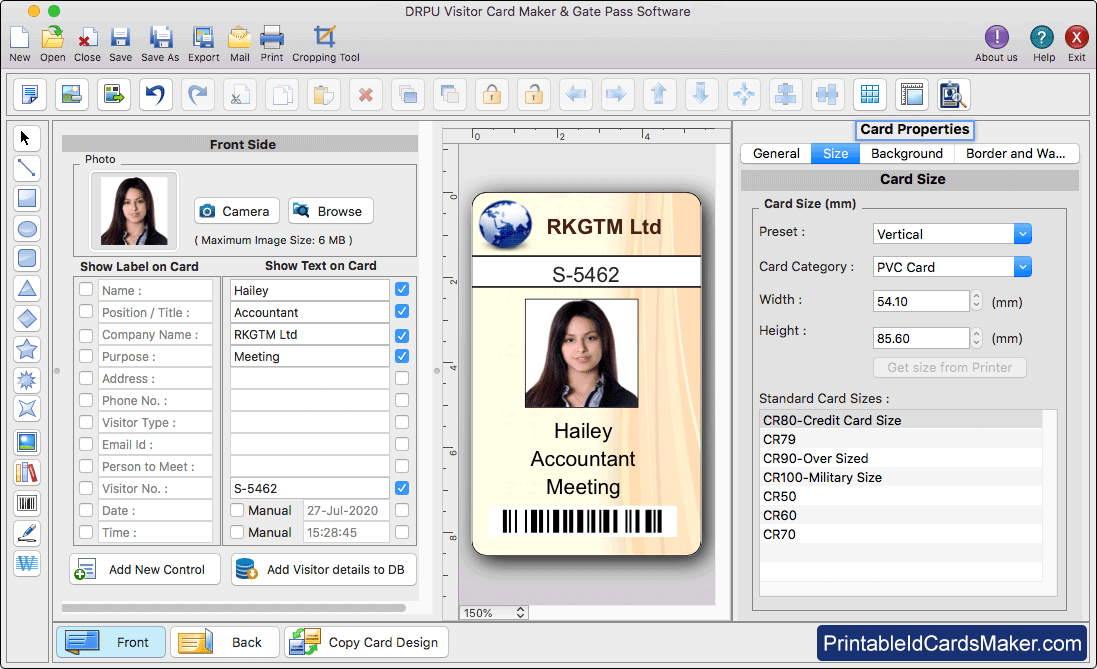Click the visitor photo thumbnail
The height and width of the screenshot is (669, 1097).
pyautogui.click(x=134, y=211)
